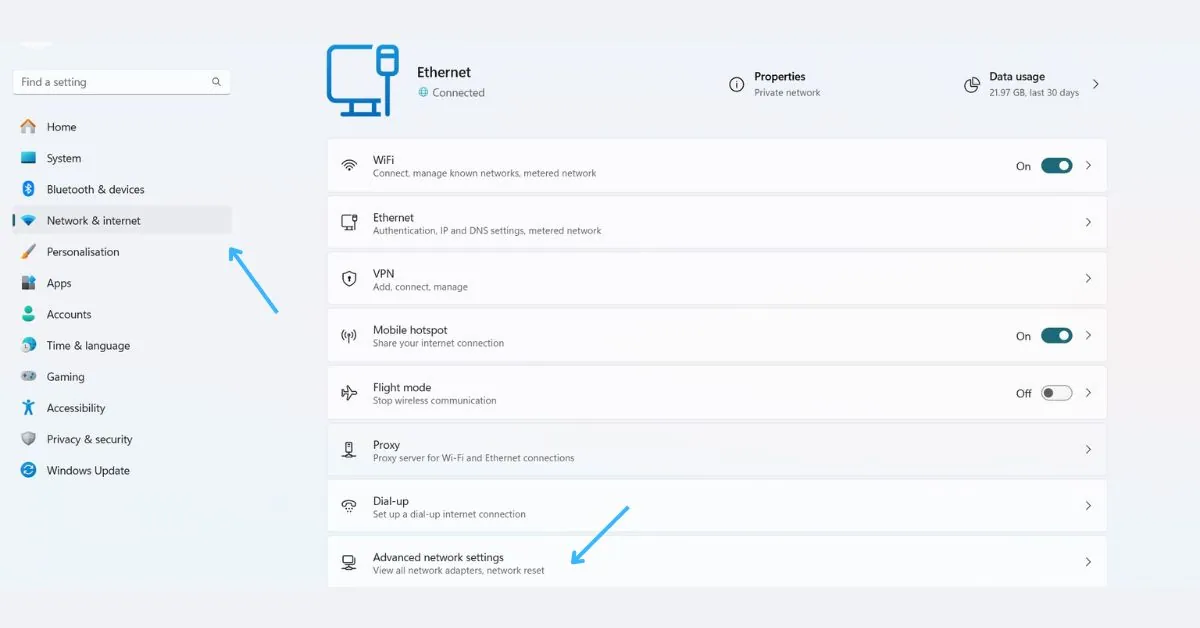The width and height of the screenshot is (1200, 628).
Task: Click the Time & language globe icon
Action: [28, 345]
